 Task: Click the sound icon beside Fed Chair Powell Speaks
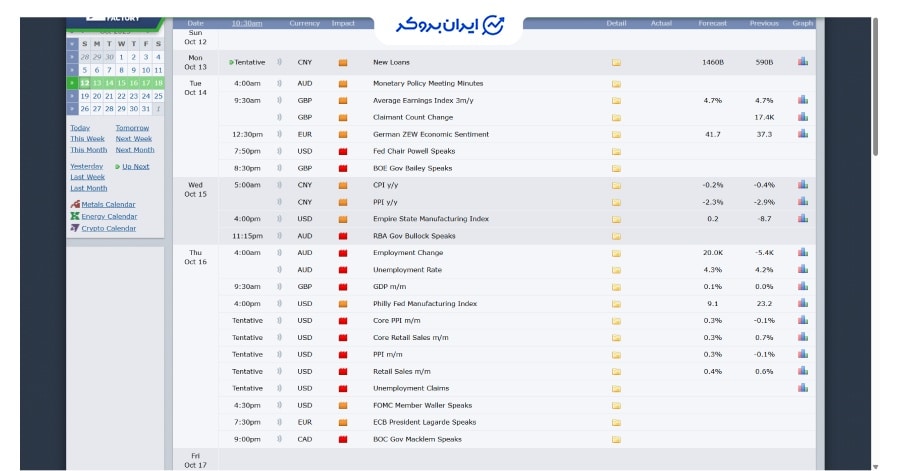(x=280, y=151)
